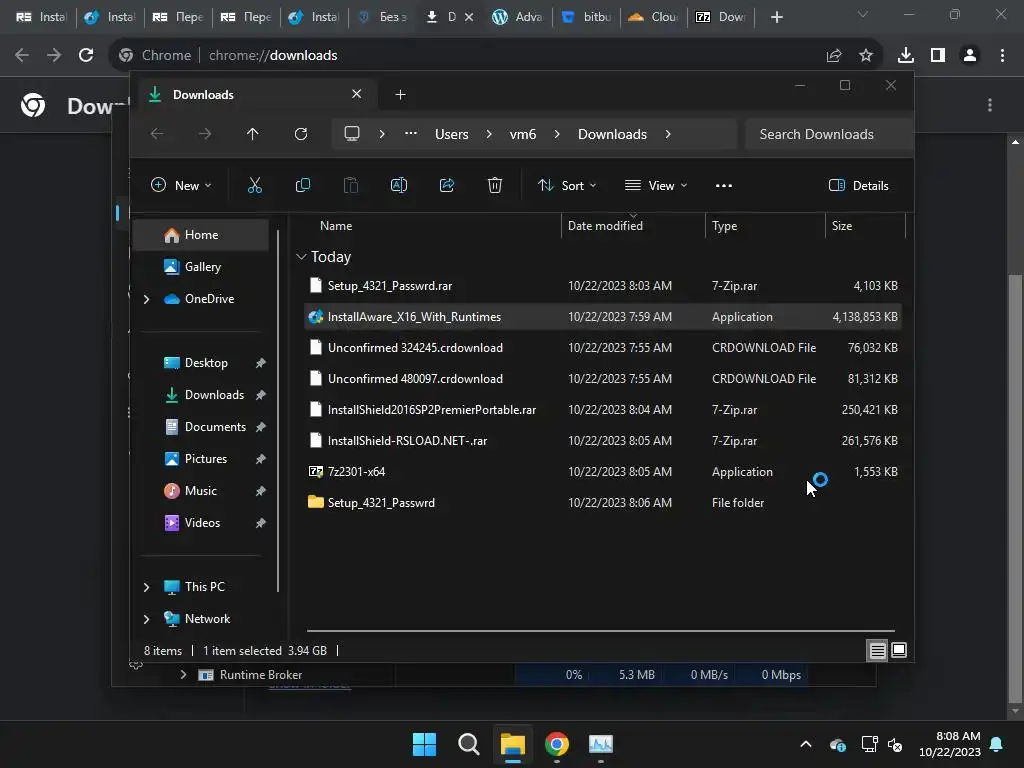Open Chrome three-dot menu
Viewport: 1024px width, 768px height.
pos(1002,56)
